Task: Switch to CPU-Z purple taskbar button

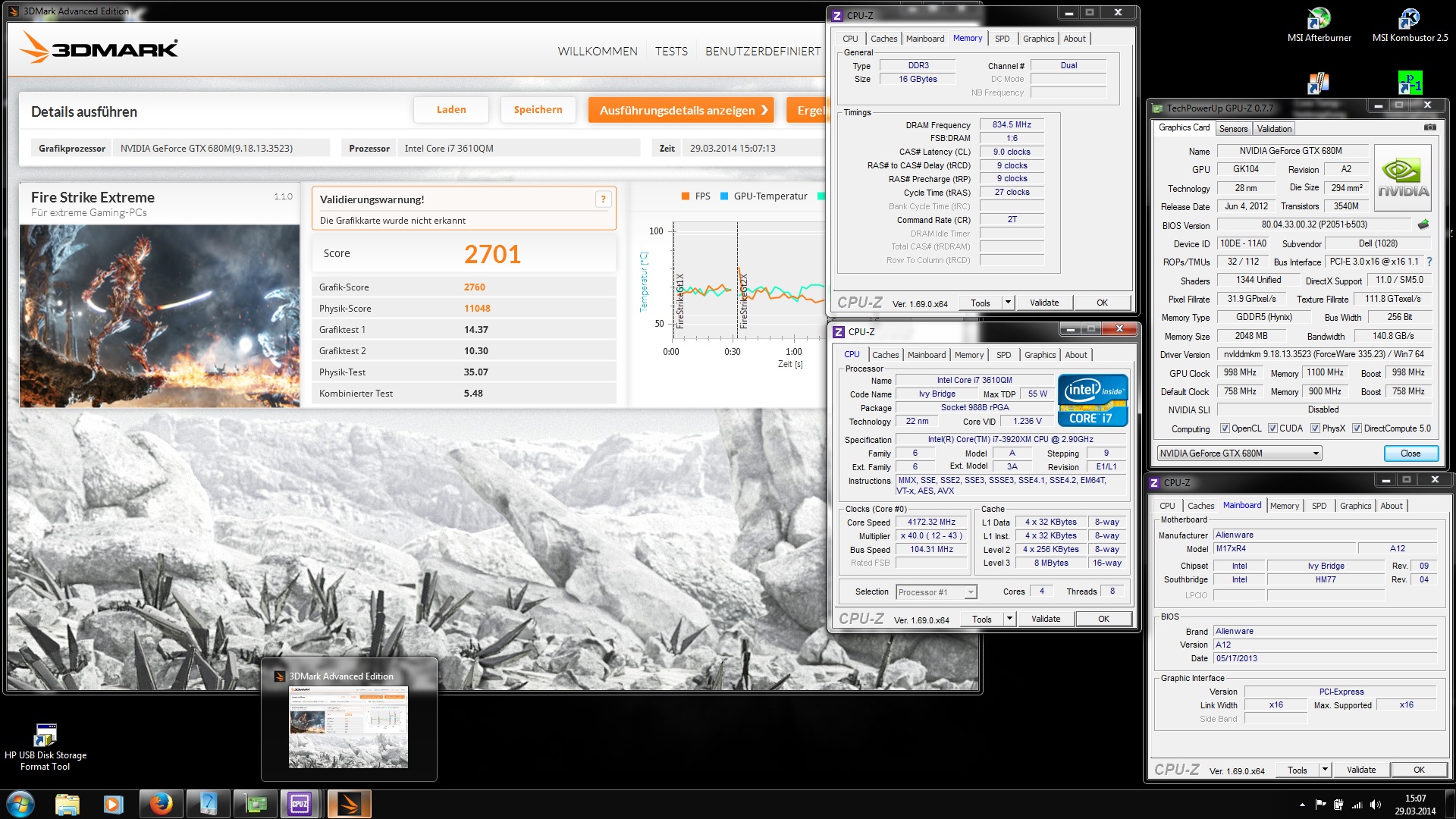Action: (x=300, y=804)
